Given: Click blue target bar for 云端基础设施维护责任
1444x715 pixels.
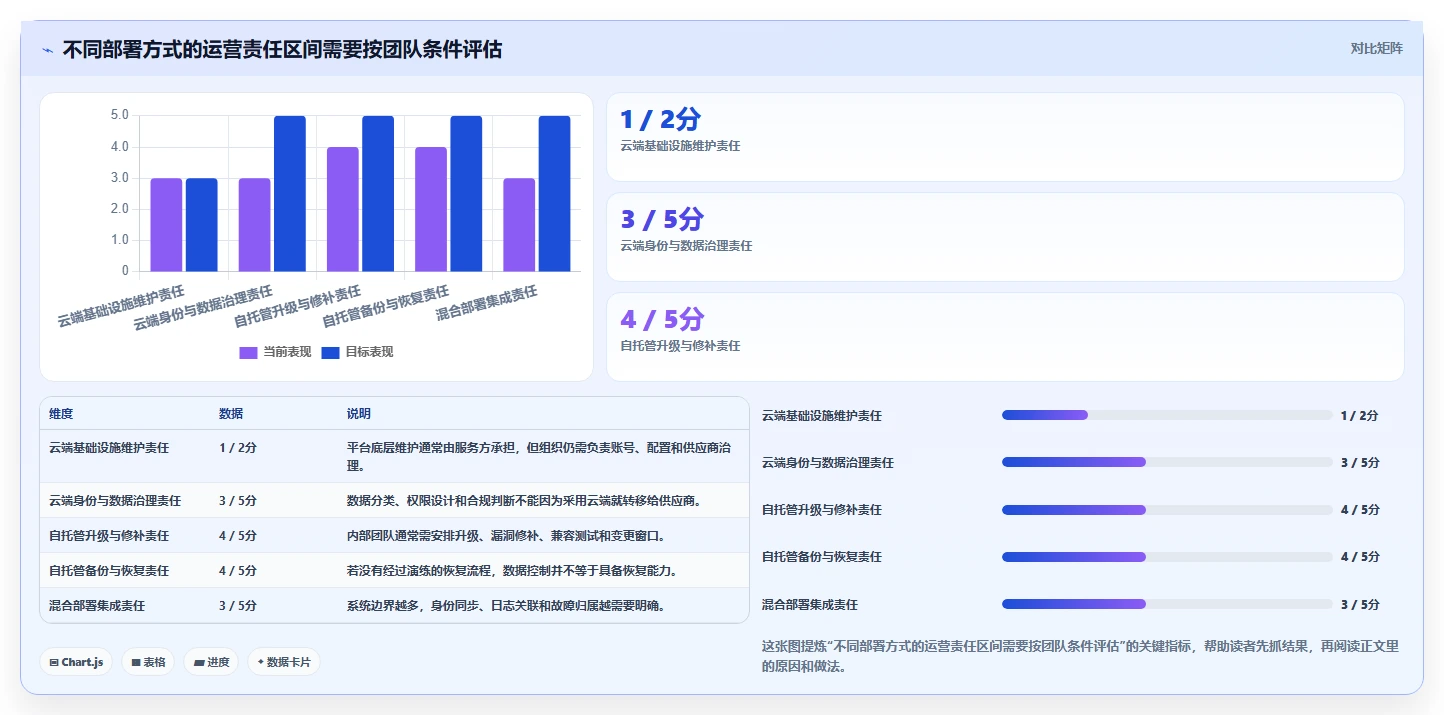Looking at the screenshot, I should point(202,225).
